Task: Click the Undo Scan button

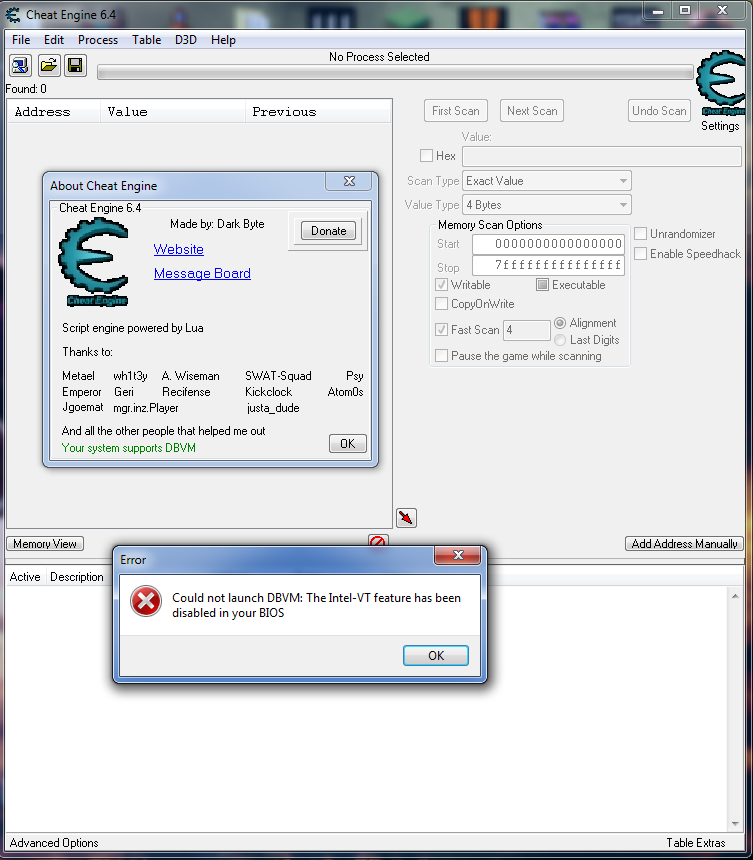Action: click(x=659, y=111)
